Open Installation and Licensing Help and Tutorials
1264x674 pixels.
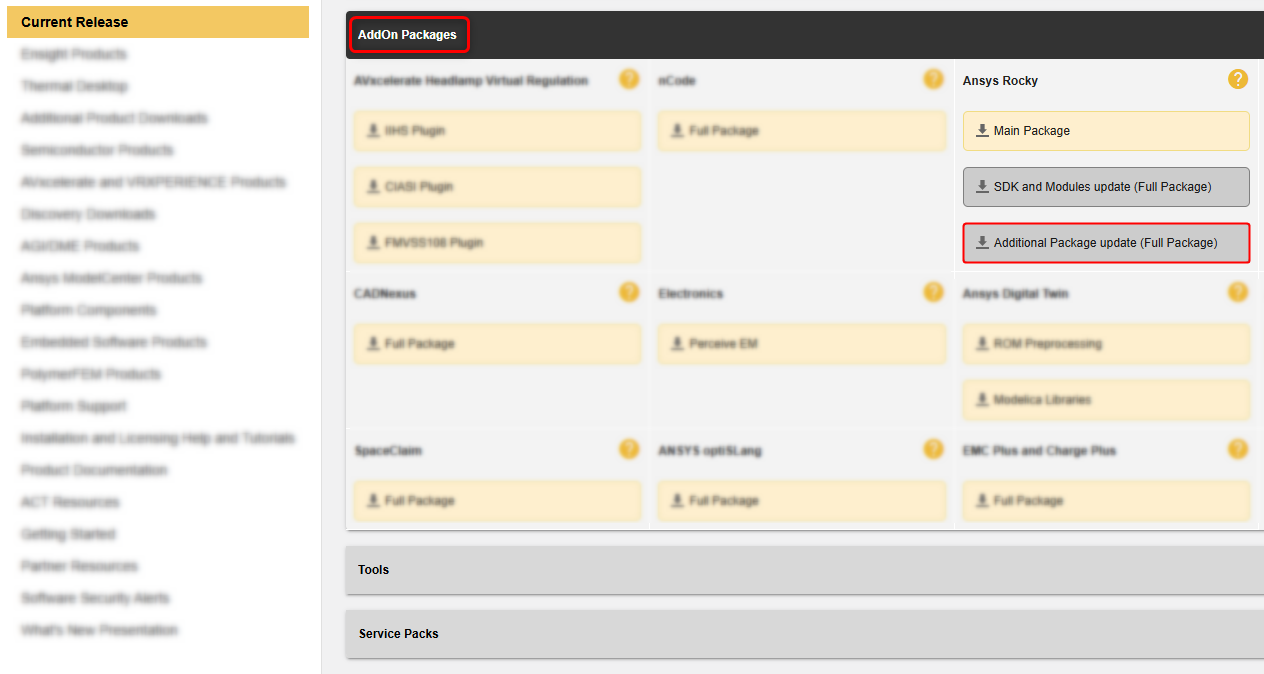point(158,438)
